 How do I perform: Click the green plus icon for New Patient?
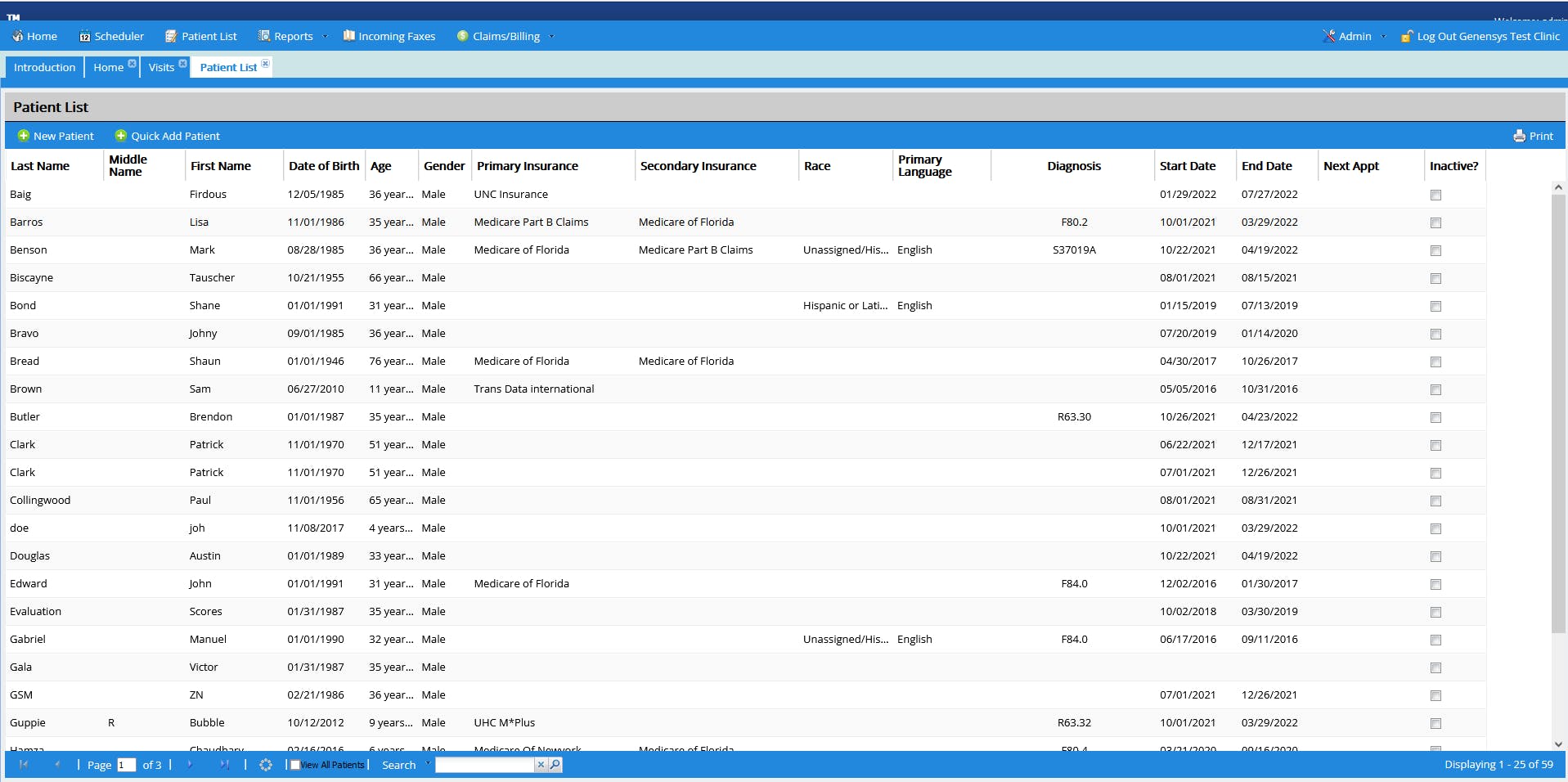coord(24,136)
